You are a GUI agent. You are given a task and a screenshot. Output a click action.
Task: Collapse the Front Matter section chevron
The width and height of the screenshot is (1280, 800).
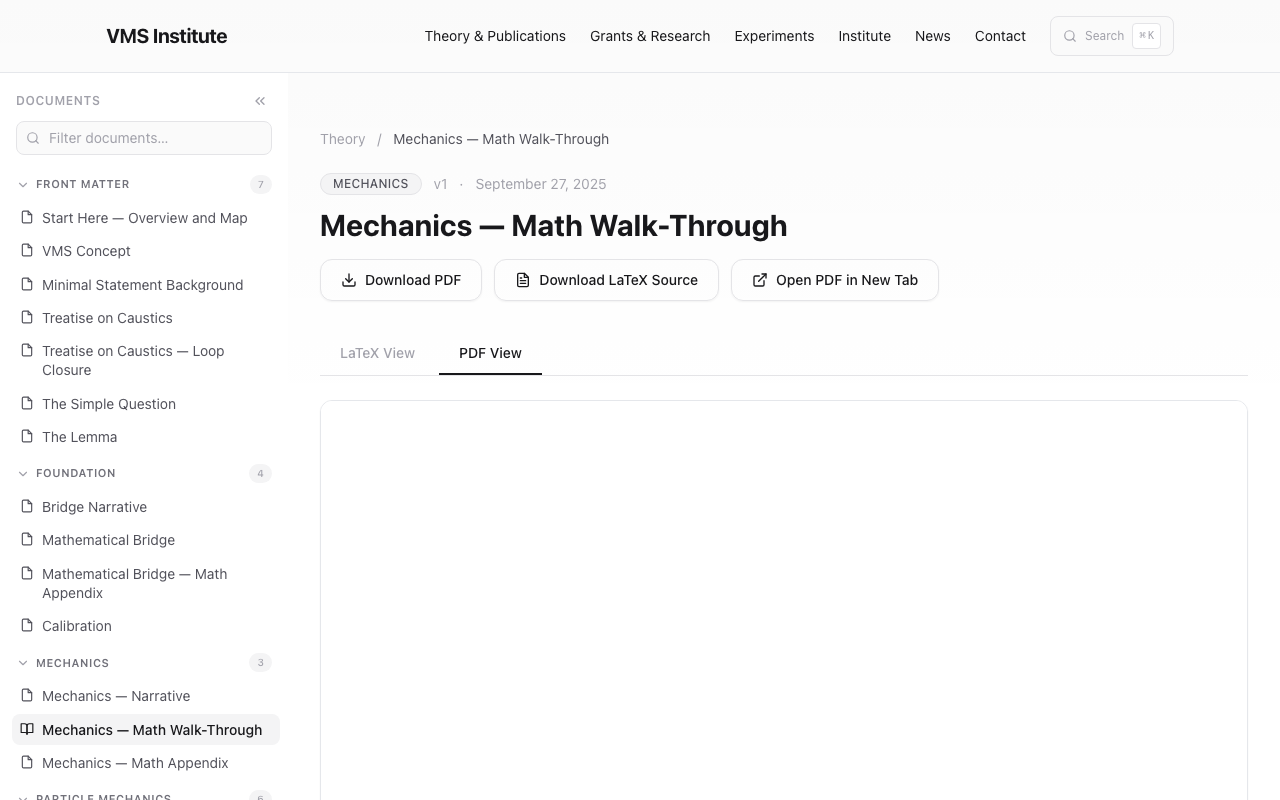point(23,184)
